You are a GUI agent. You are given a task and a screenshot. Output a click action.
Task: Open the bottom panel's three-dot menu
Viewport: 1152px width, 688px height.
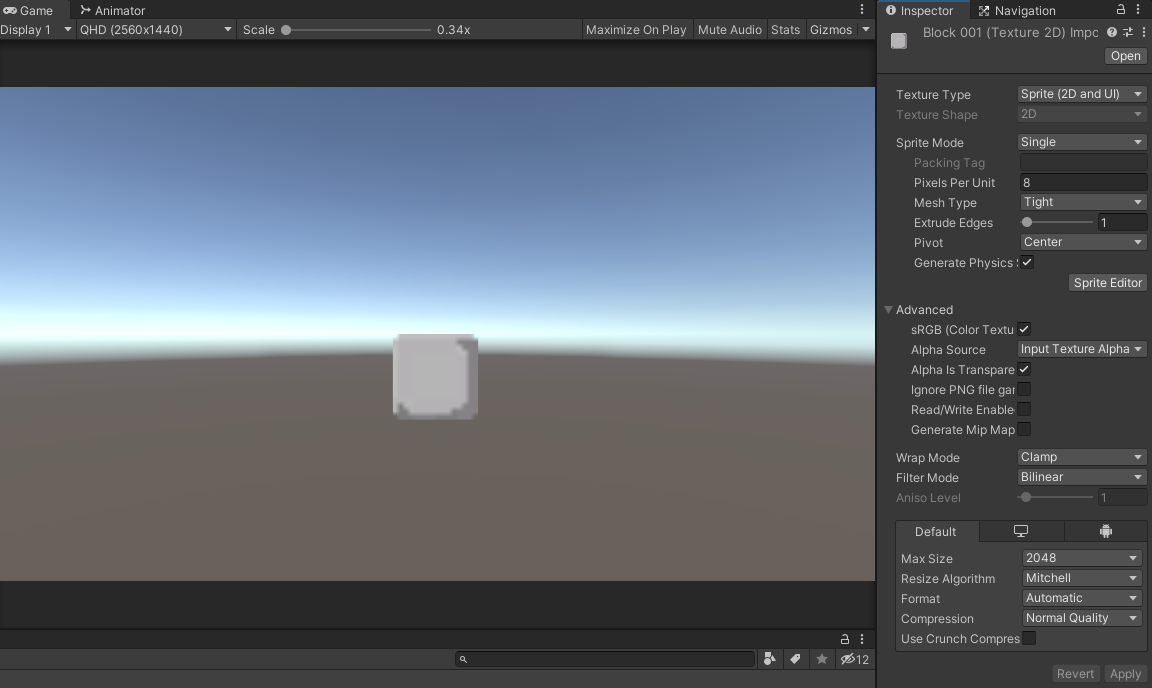point(862,639)
